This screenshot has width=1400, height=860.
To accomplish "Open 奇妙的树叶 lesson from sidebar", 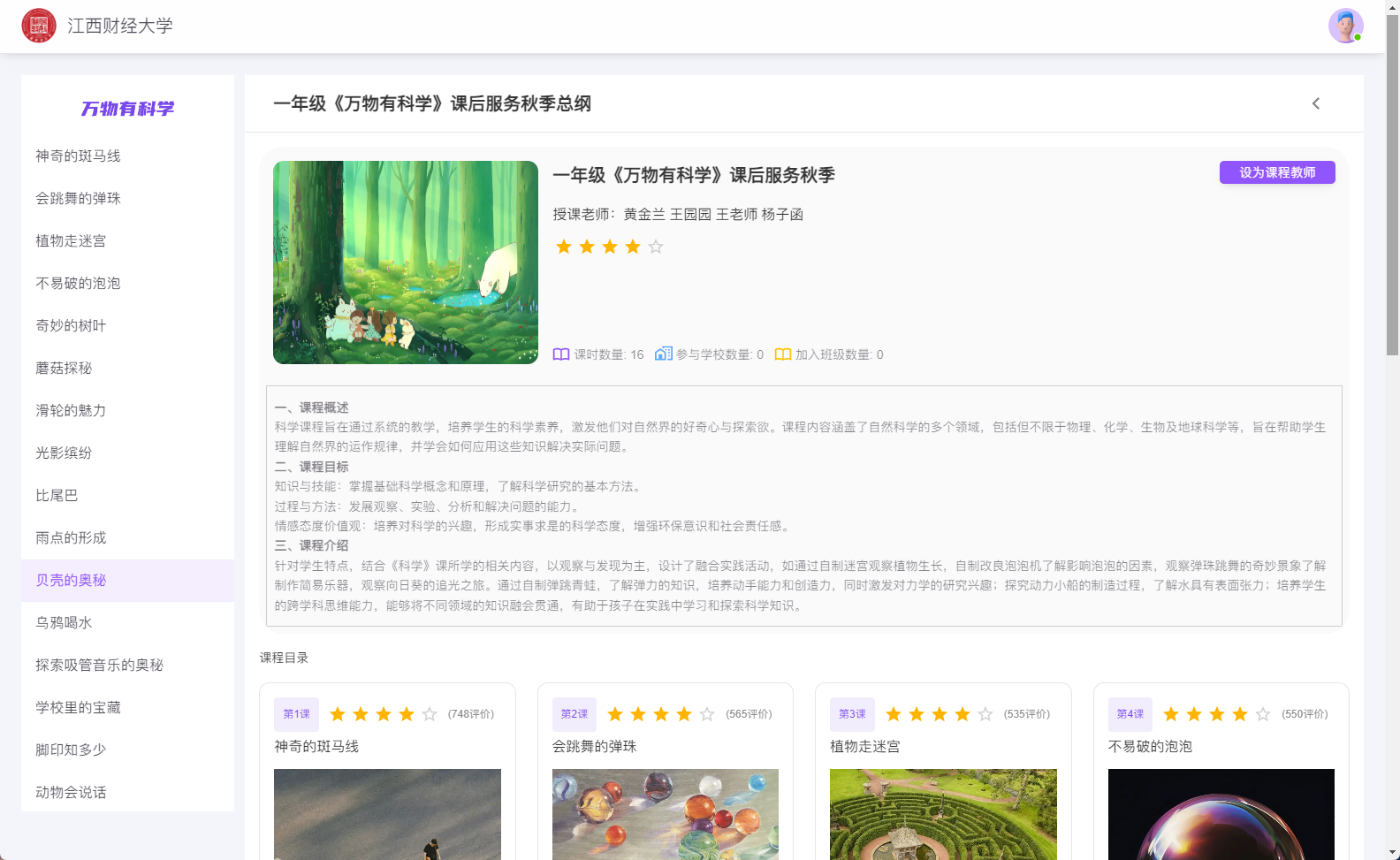I will tap(127, 326).
